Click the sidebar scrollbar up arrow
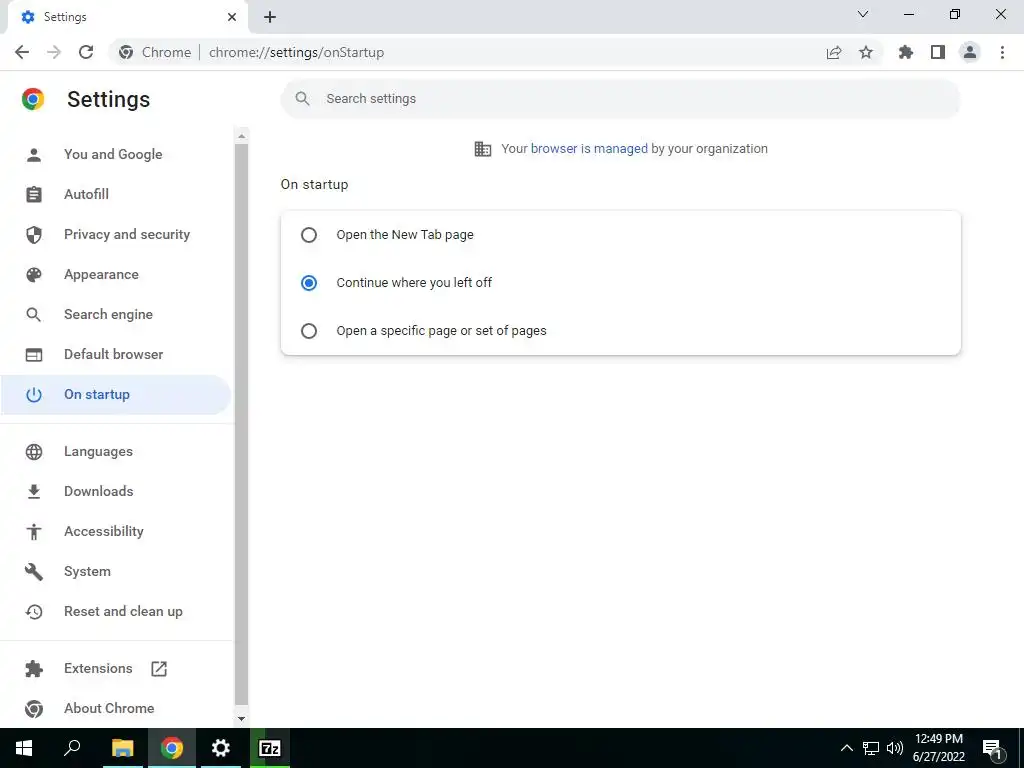The height and width of the screenshot is (768, 1024). click(x=242, y=136)
